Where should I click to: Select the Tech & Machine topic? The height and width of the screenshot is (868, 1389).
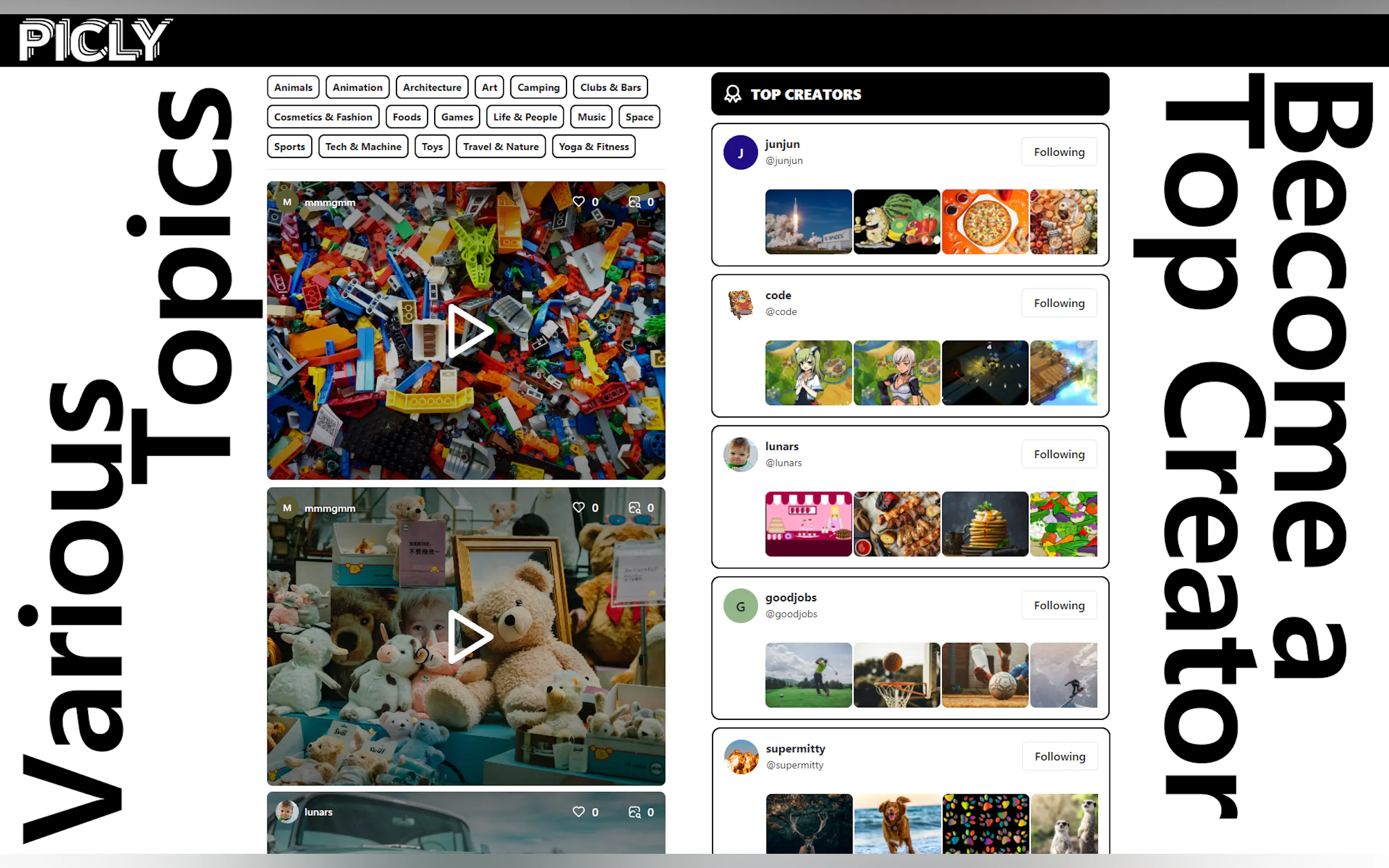tap(363, 146)
